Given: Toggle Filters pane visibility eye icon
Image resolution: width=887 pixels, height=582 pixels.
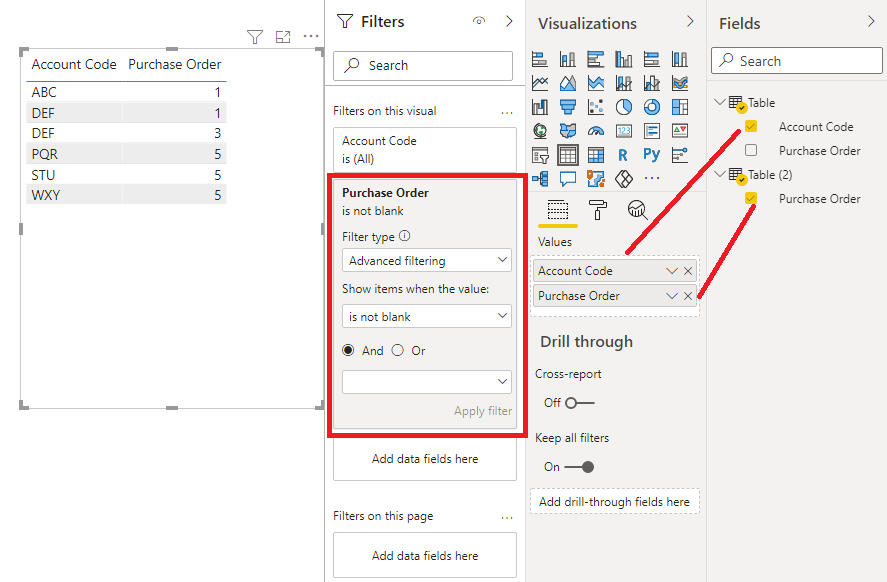Looking at the screenshot, I should point(479,21).
